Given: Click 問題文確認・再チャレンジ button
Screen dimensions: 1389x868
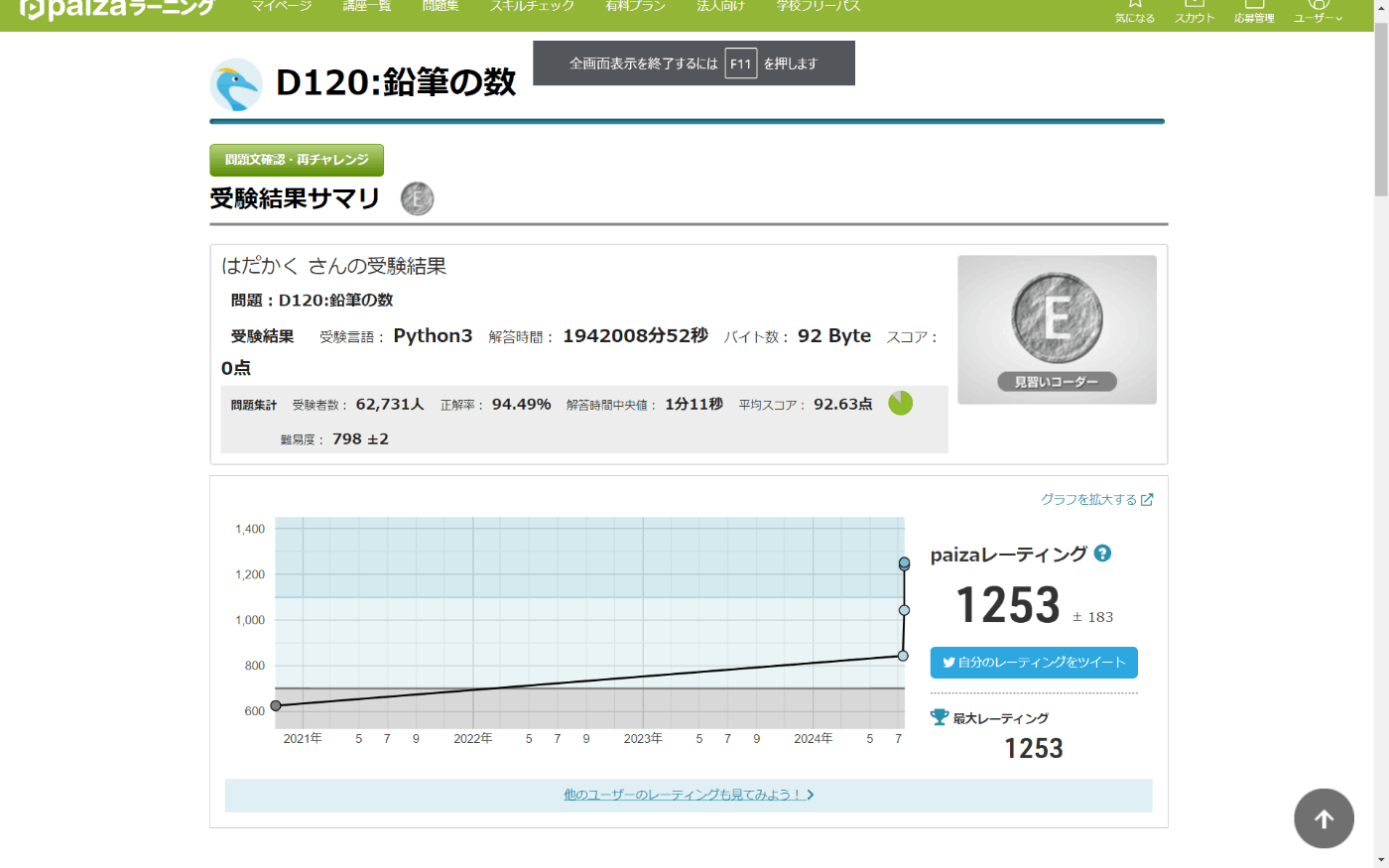Looking at the screenshot, I should [297, 160].
